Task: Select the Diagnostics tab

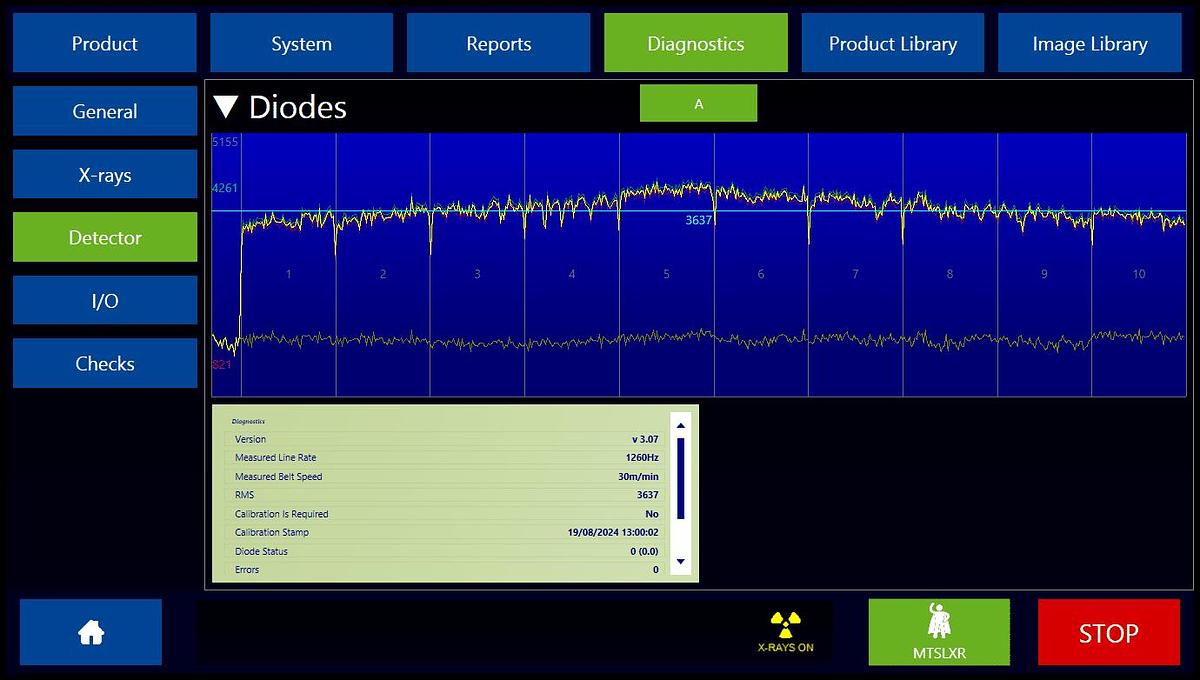Action: click(695, 44)
